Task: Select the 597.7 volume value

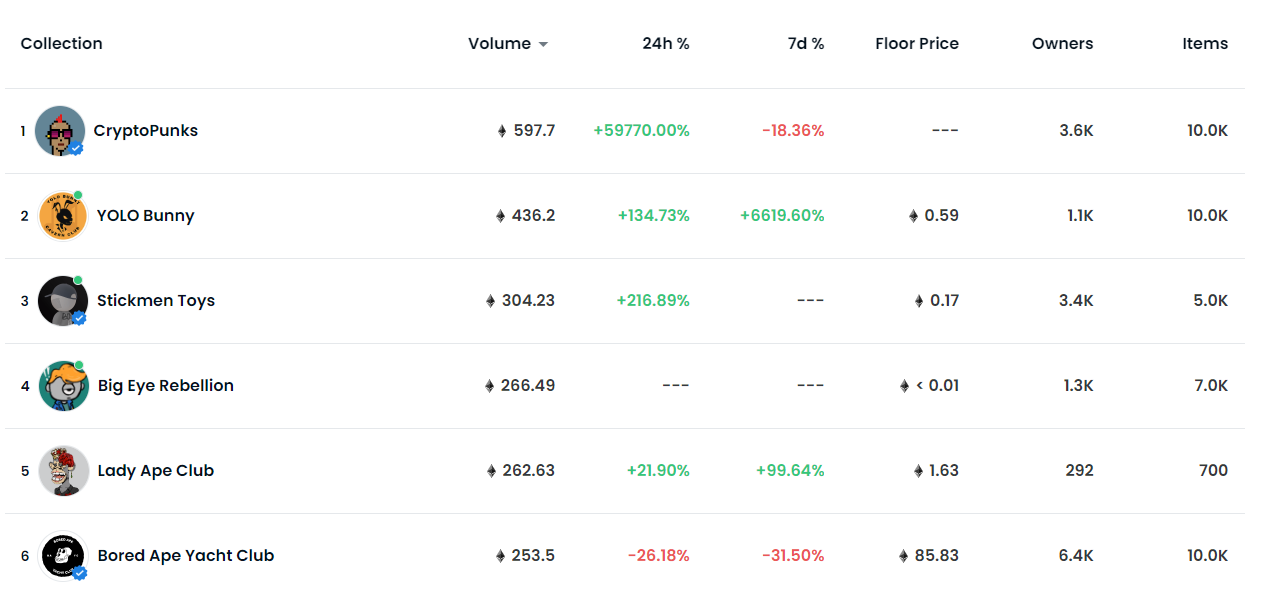Action: pyautogui.click(x=534, y=131)
